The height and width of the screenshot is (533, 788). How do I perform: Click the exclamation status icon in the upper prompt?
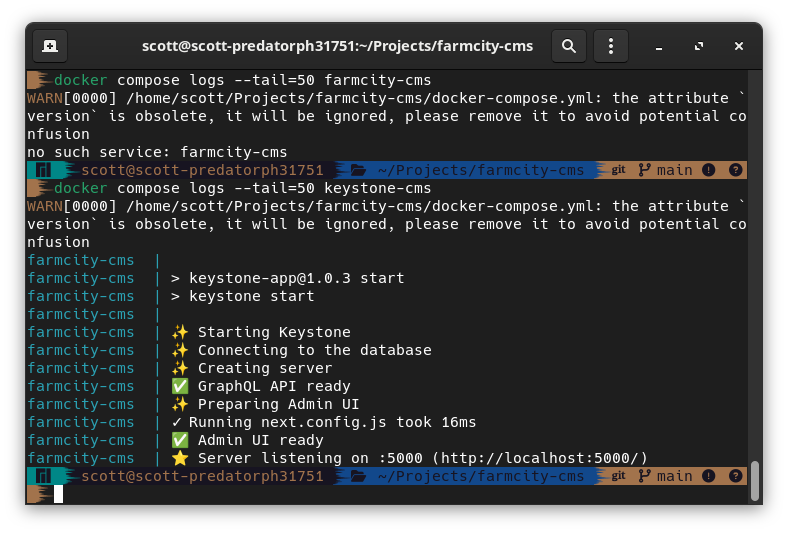pyautogui.click(x=709, y=170)
